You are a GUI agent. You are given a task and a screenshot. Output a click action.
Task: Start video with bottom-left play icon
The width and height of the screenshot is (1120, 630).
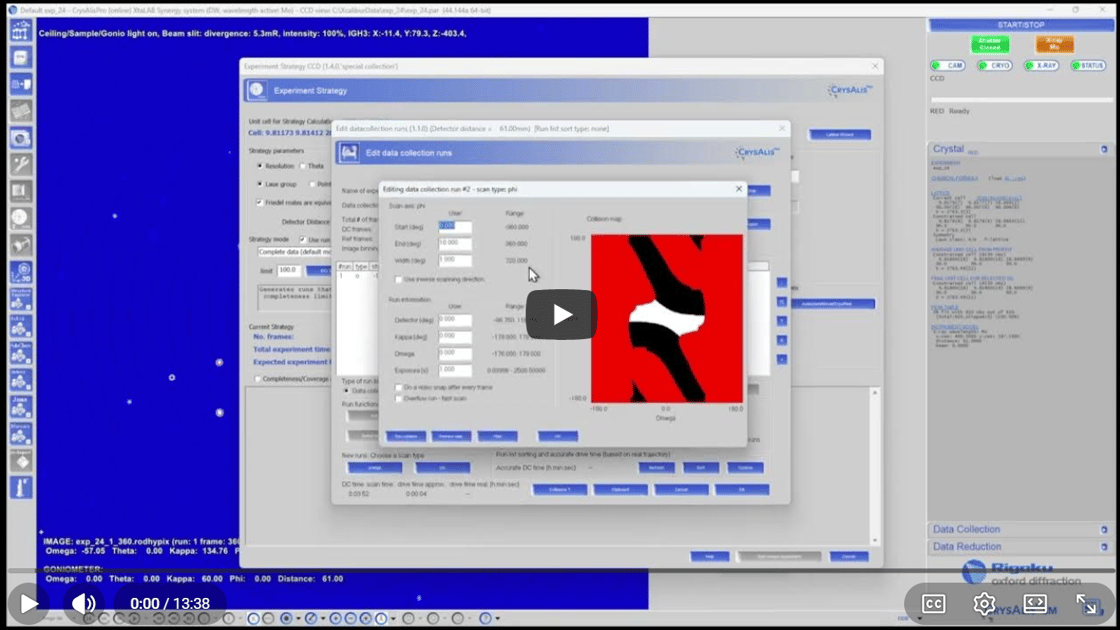(x=29, y=603)
